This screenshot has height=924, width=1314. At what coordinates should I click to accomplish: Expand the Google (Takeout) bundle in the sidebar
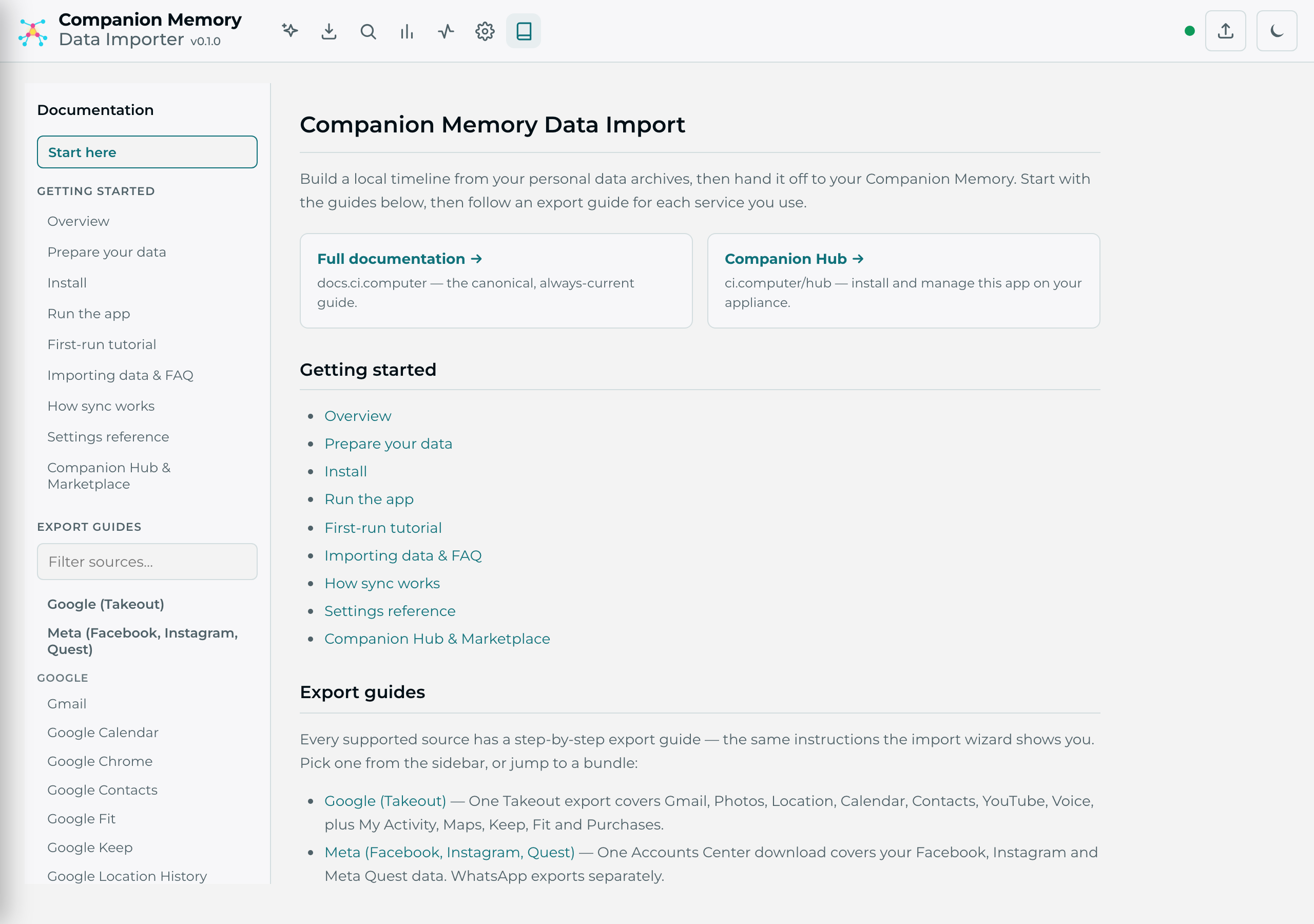pyautogui.click(x=106, y=604)
